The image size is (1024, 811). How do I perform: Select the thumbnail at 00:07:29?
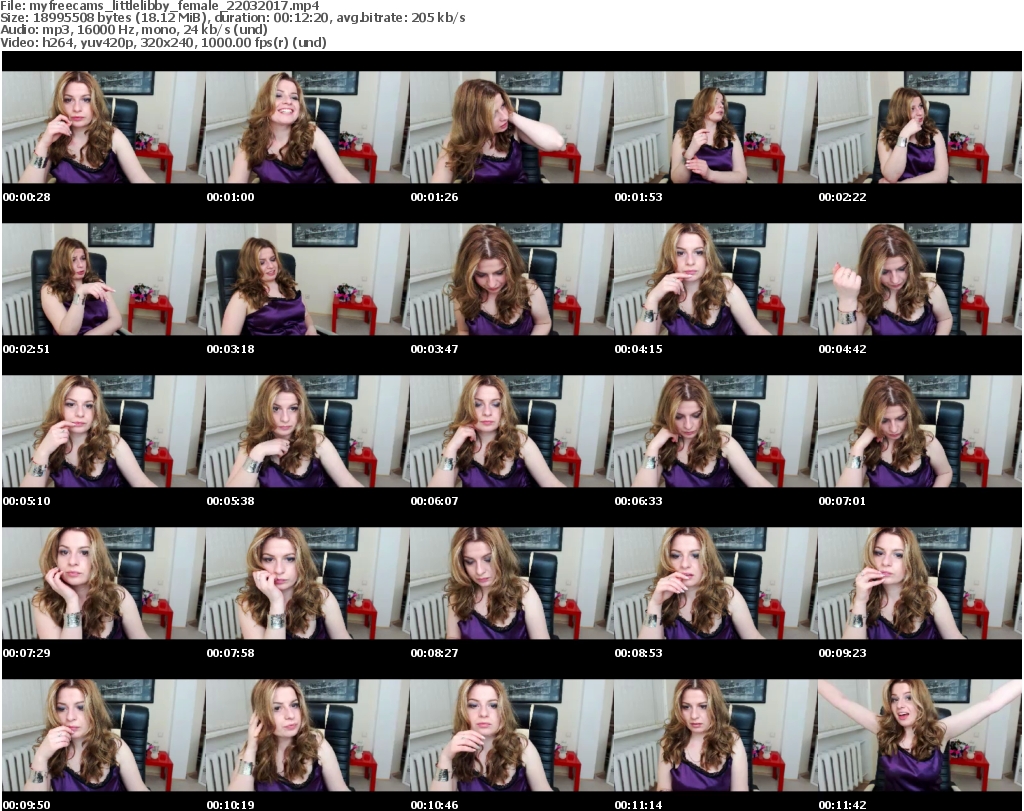click(103, 583)
